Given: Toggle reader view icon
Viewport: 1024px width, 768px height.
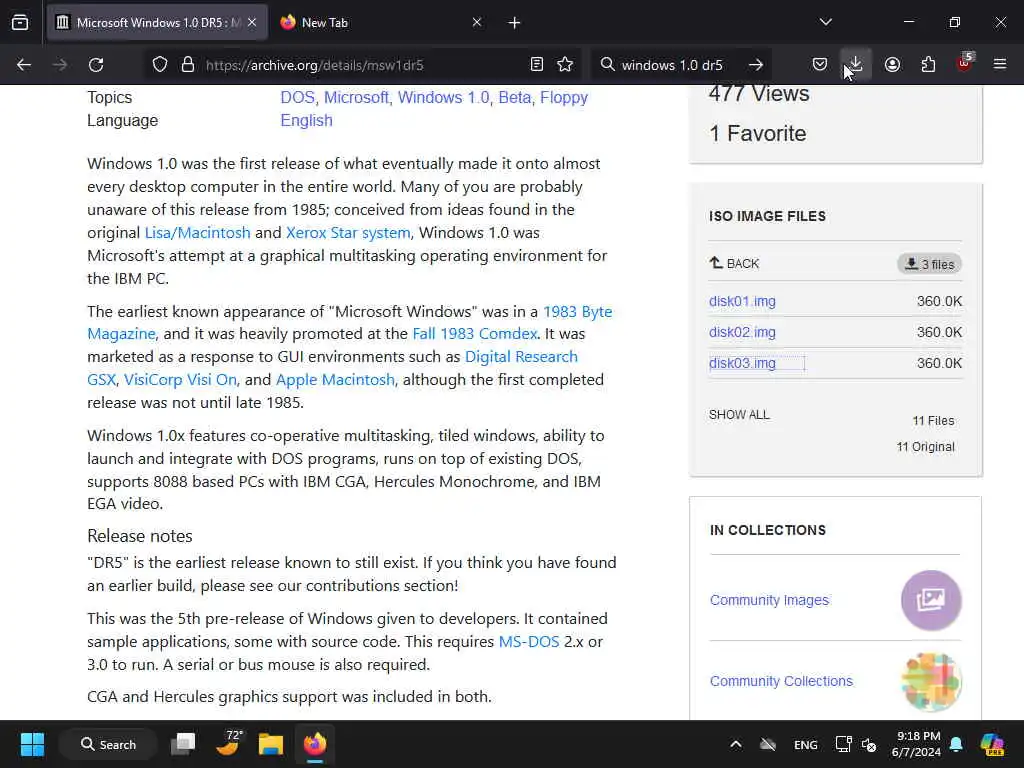Looking at the screenshot, I should [537, 64].
